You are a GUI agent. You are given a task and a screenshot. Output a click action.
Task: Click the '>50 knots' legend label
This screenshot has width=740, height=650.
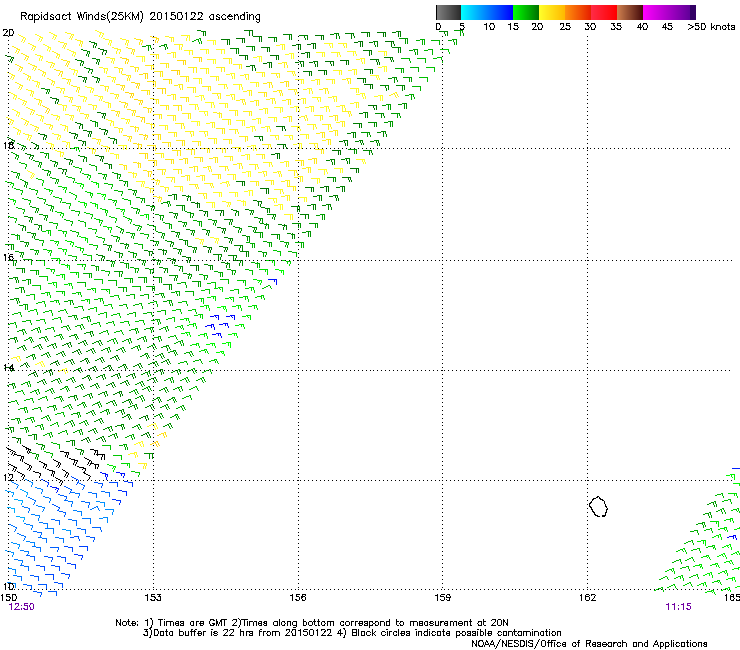click(711, 27)
